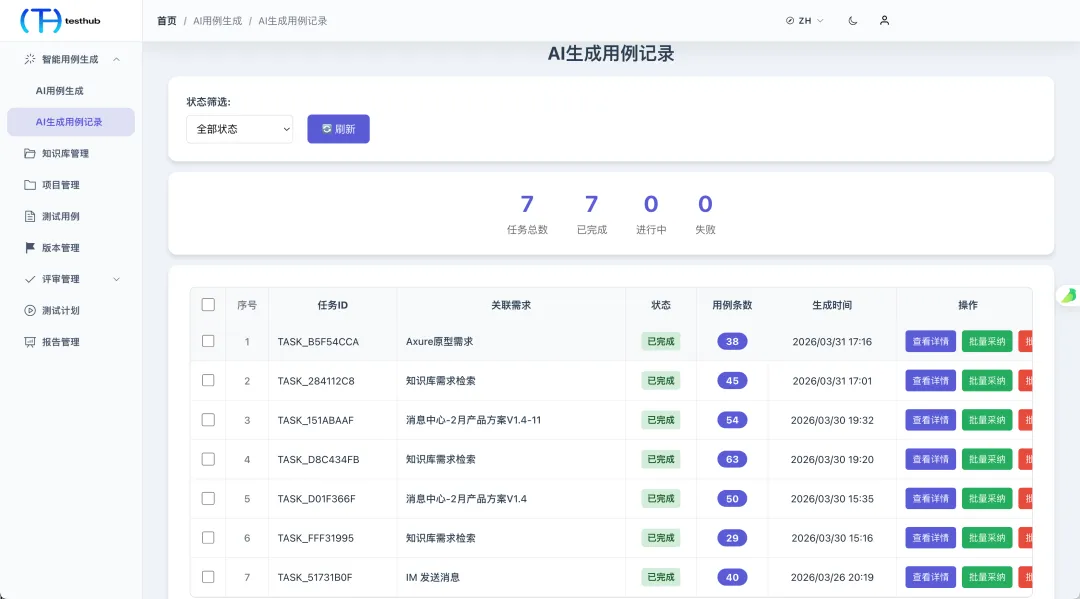Click the 测试用例 document icon
Screen dimensions: 1080x599
coord(30,216)
